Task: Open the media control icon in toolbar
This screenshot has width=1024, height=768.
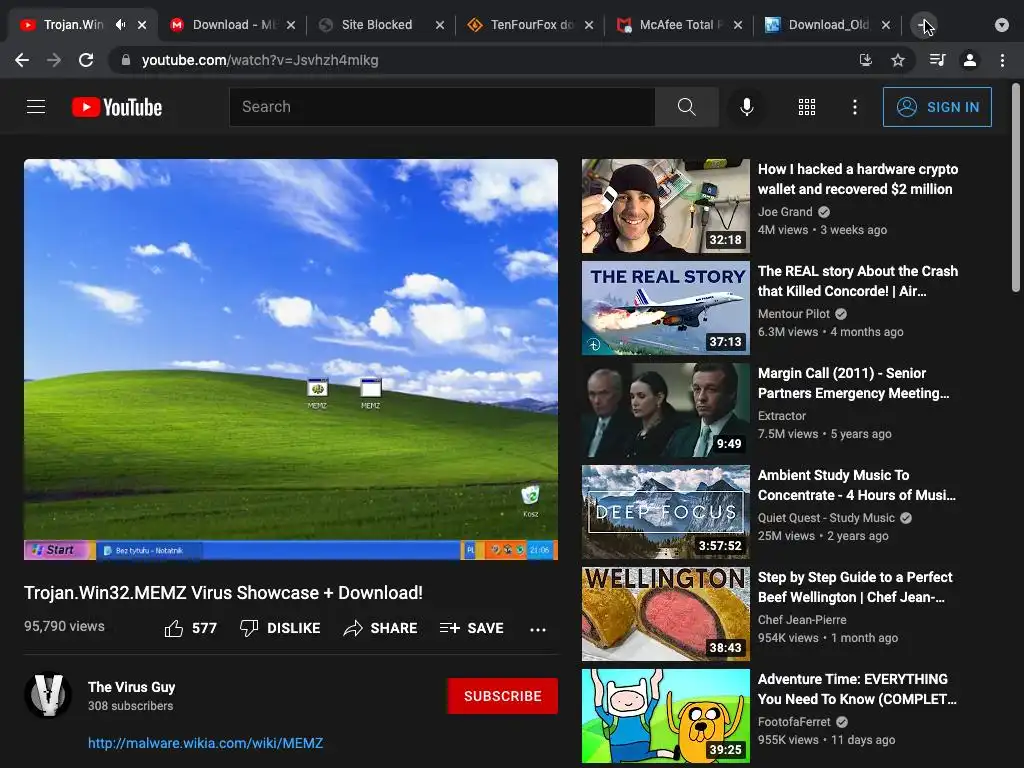Action: [937, 60]
